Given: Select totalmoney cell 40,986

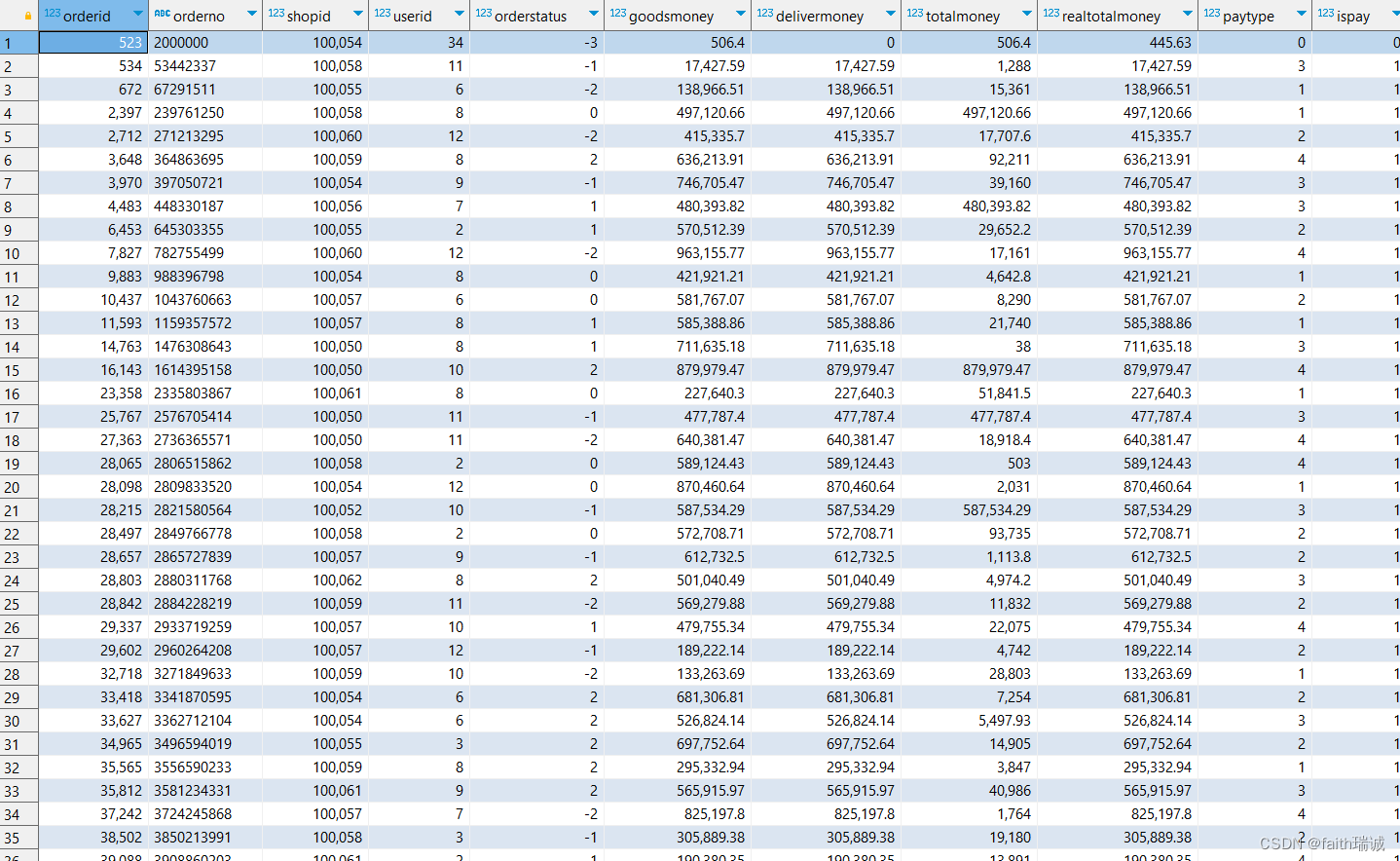Looking at the screenshot, I should pos(970,791).
